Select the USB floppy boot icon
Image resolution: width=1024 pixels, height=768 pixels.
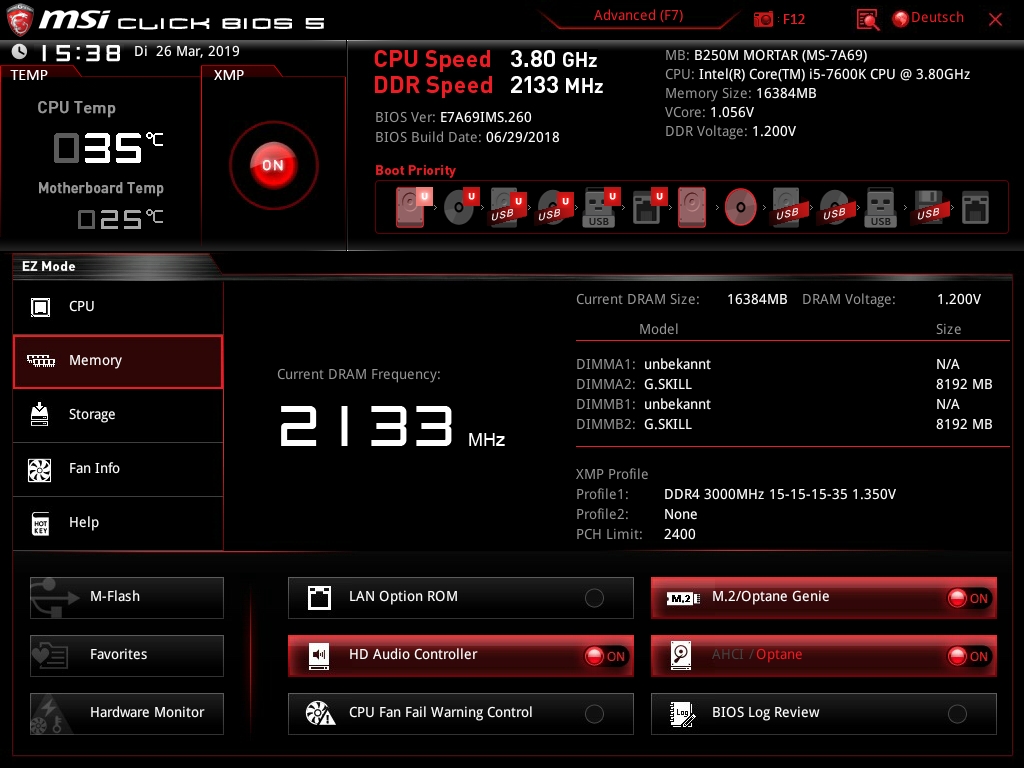click(x=928, y=208)
